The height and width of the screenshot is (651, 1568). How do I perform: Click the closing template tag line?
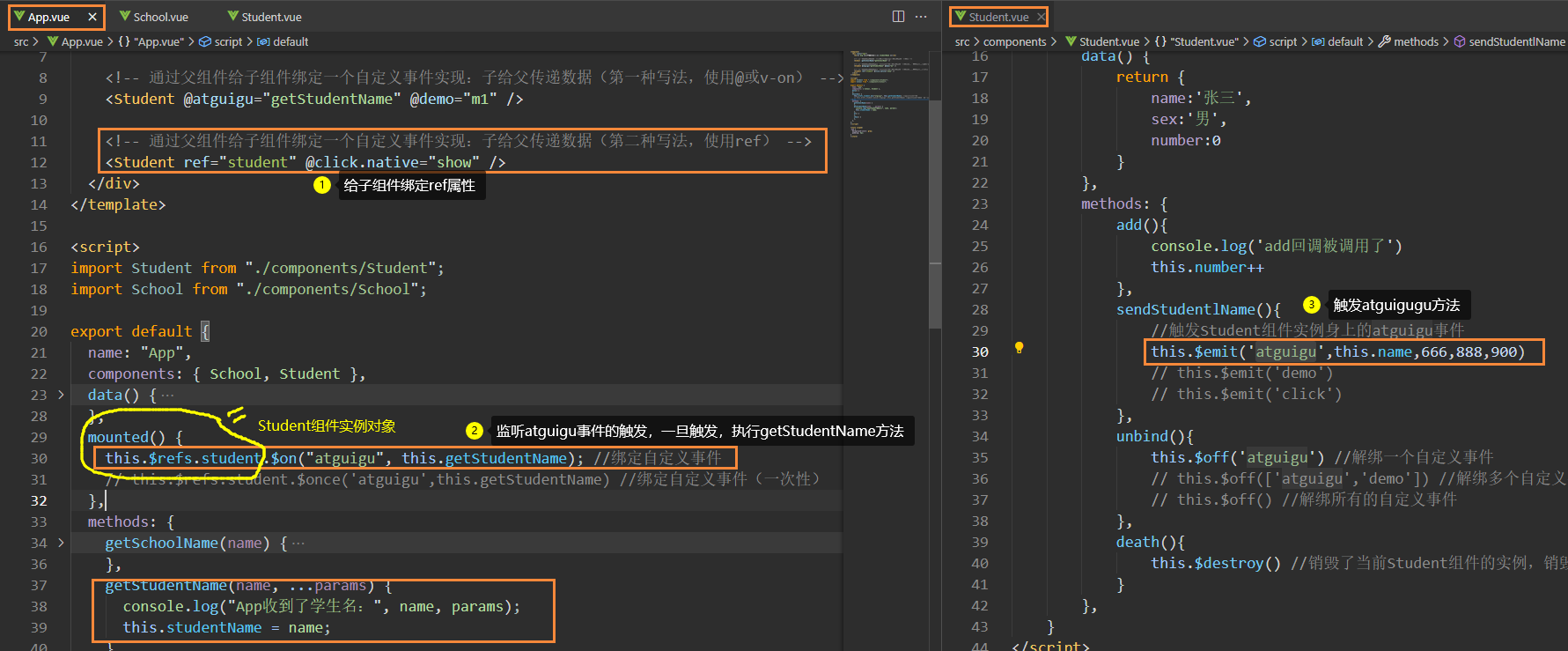(118, 204)
